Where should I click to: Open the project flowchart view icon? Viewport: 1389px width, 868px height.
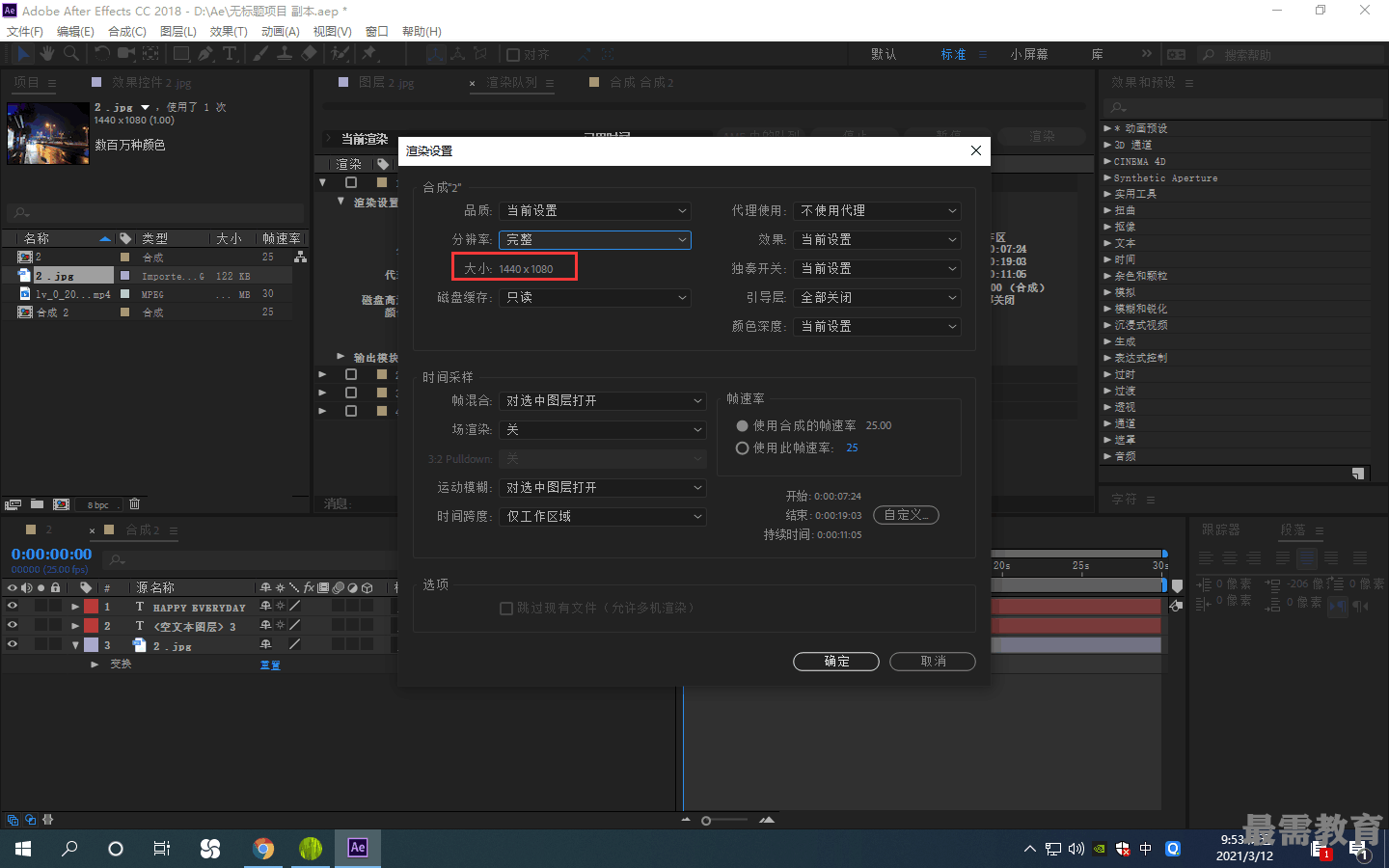[301, 257]
